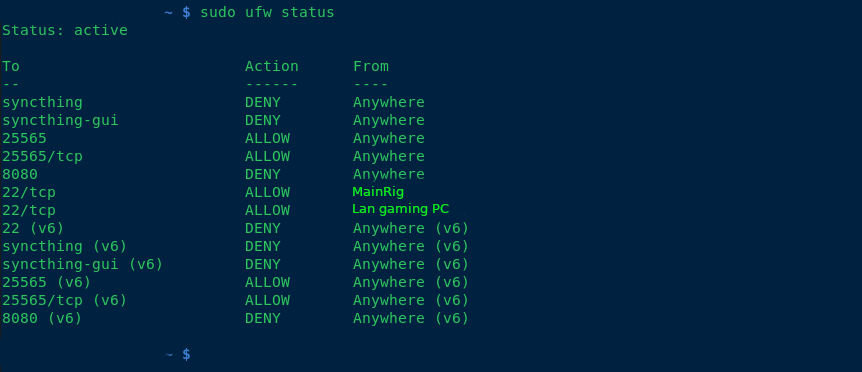This screenshot has height=372, width=862.
Task: Click the '8080' rule entry without v6
Action: [x=20, y=174]
